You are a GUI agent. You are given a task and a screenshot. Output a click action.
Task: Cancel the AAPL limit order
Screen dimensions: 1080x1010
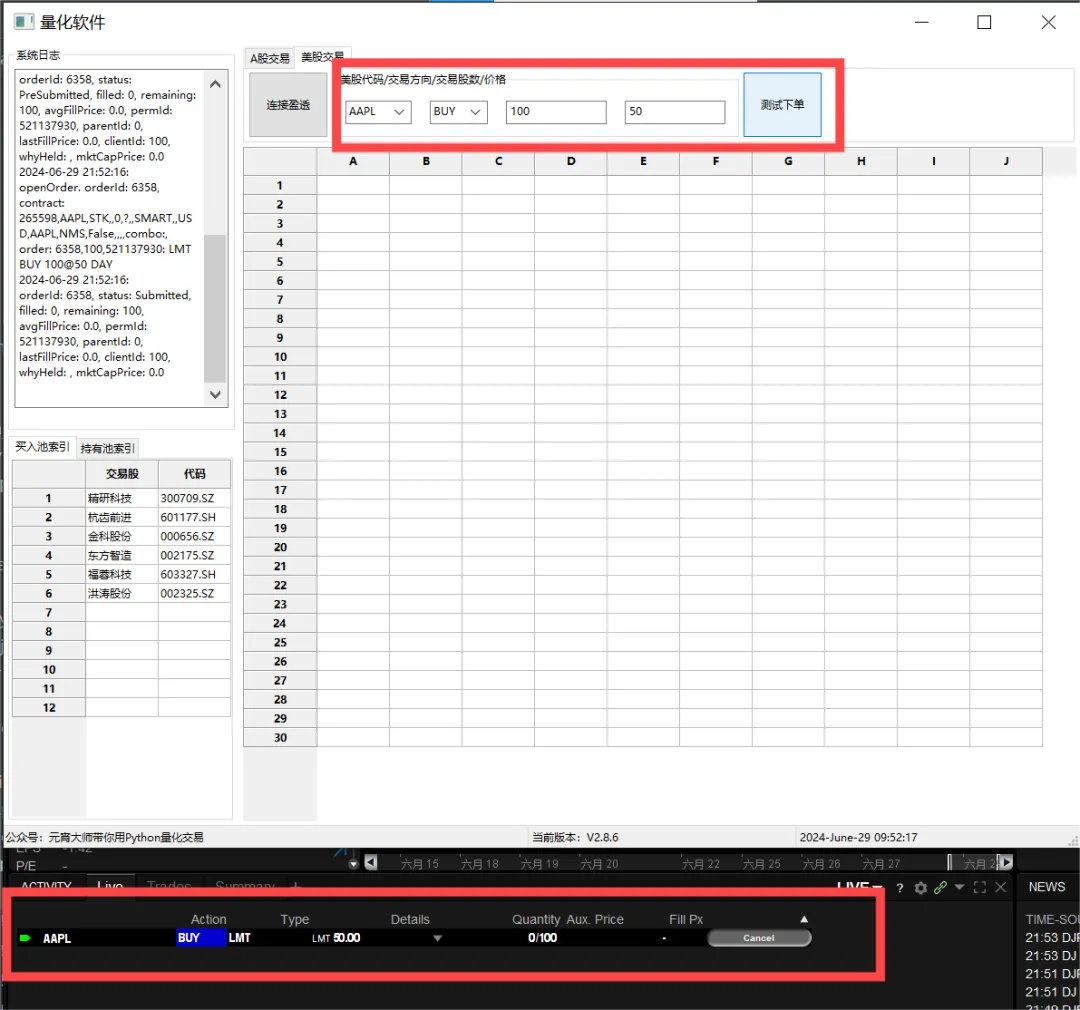(x=758, y=938)
